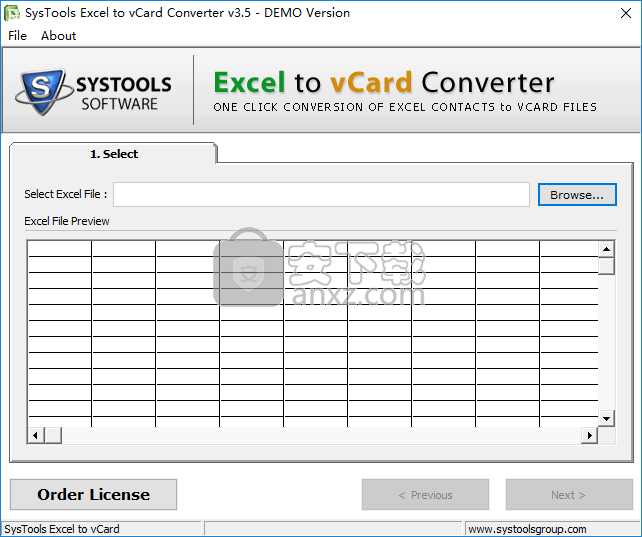642x537 pixels.
Task: Click the horizontal scrollbar left arrow
Action: (x=36, y=435)
